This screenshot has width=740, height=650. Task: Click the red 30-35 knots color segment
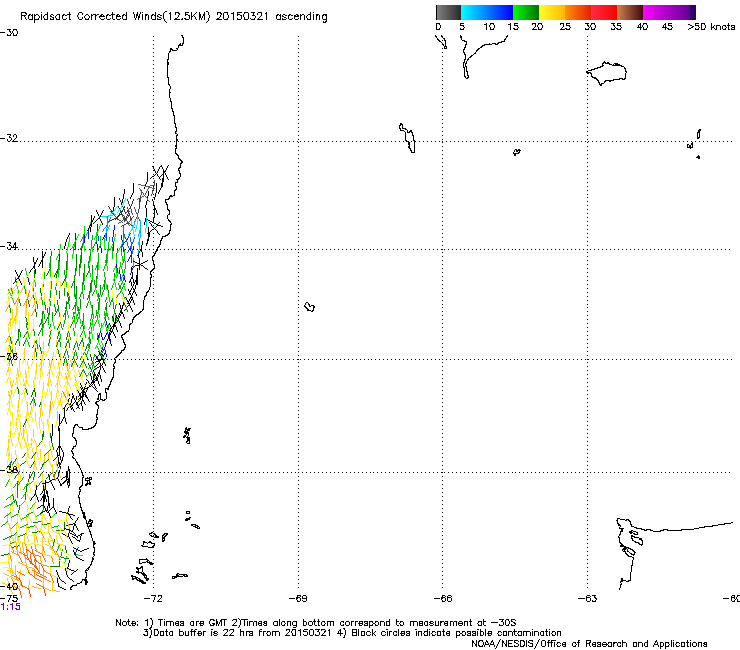[x=604, y=12]
